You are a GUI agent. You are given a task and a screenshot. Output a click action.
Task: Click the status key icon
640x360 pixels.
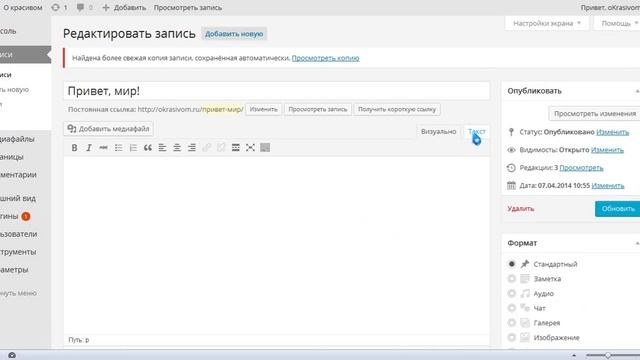click(511, 132)
